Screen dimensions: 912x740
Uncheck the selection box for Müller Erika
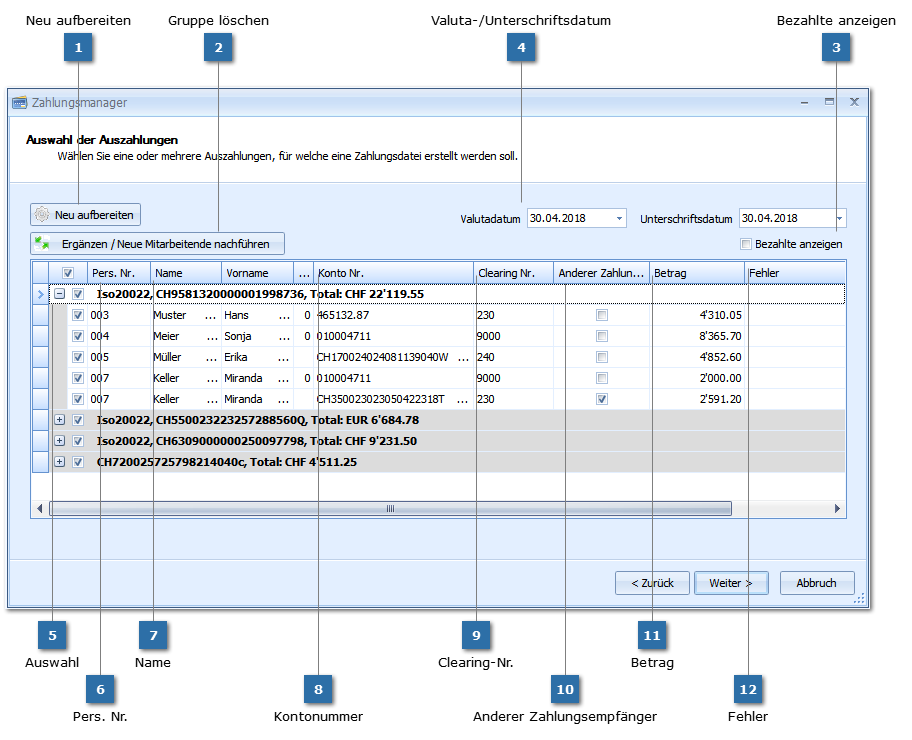(x=78, y=357)
